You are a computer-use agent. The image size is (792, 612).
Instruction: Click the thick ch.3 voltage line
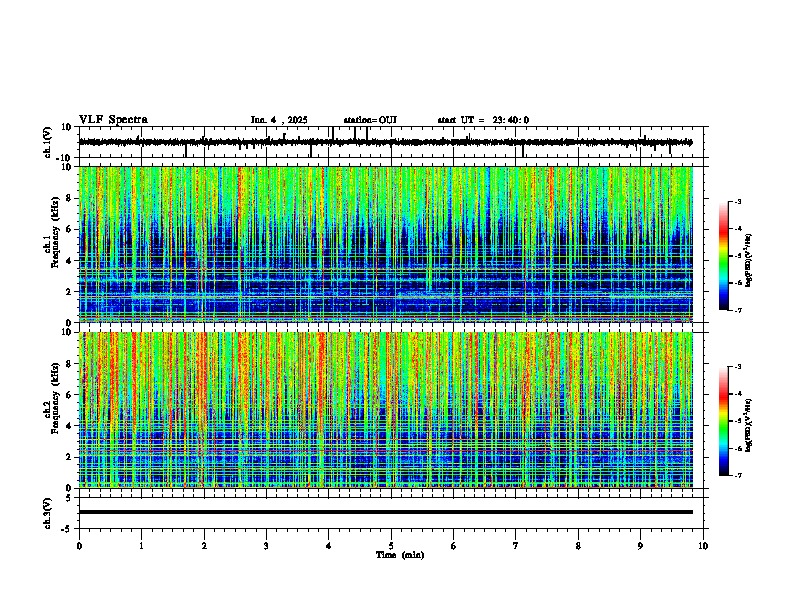tap(385, 512)
